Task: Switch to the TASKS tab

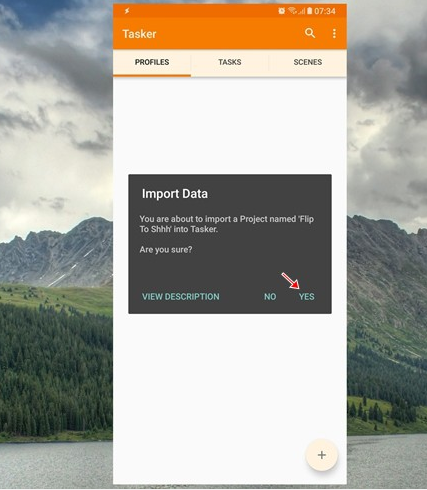Action: pos(230,62)
